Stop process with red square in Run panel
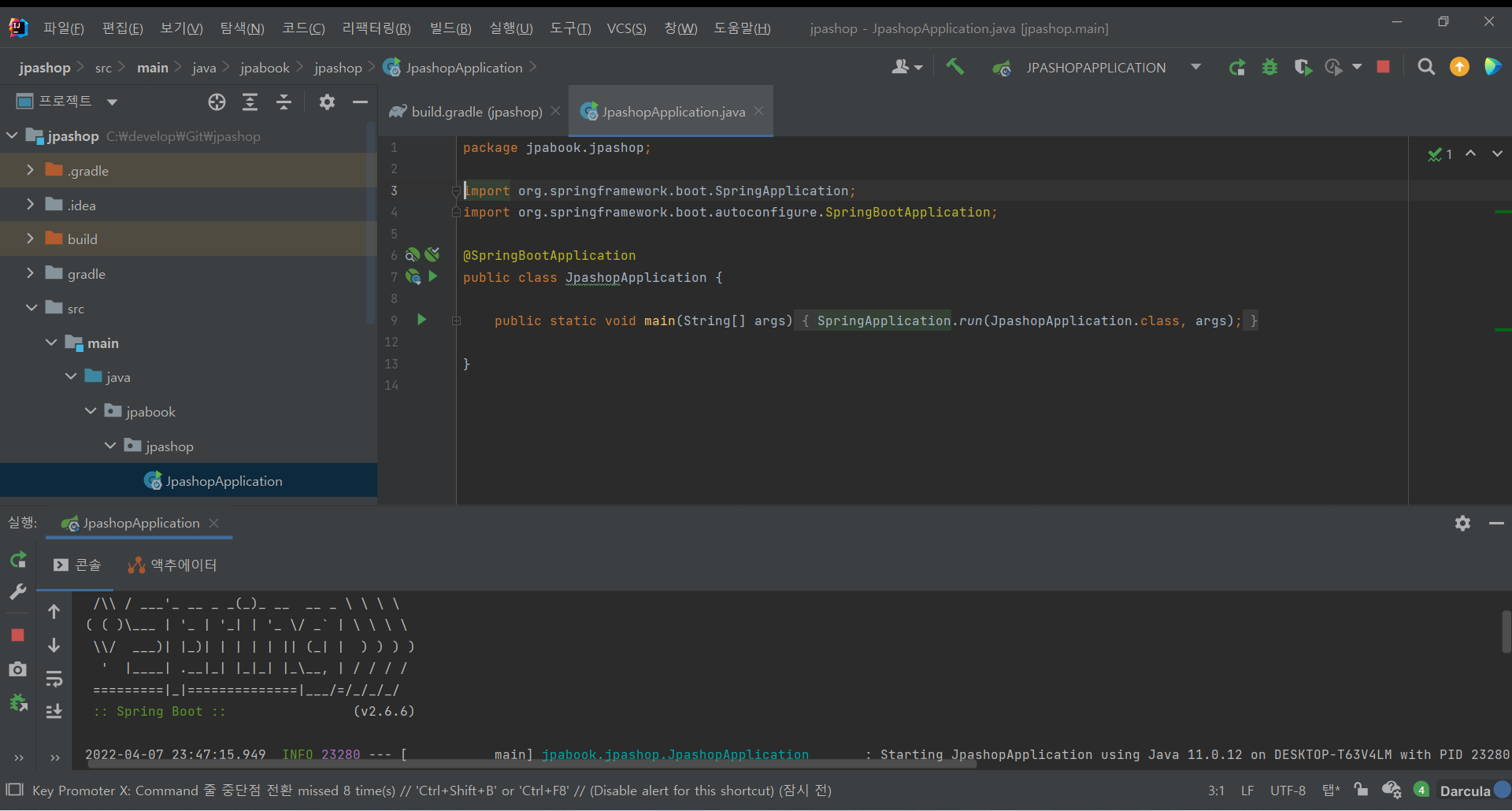Screen dimensions: 1512x811 [x=18, y=635]
